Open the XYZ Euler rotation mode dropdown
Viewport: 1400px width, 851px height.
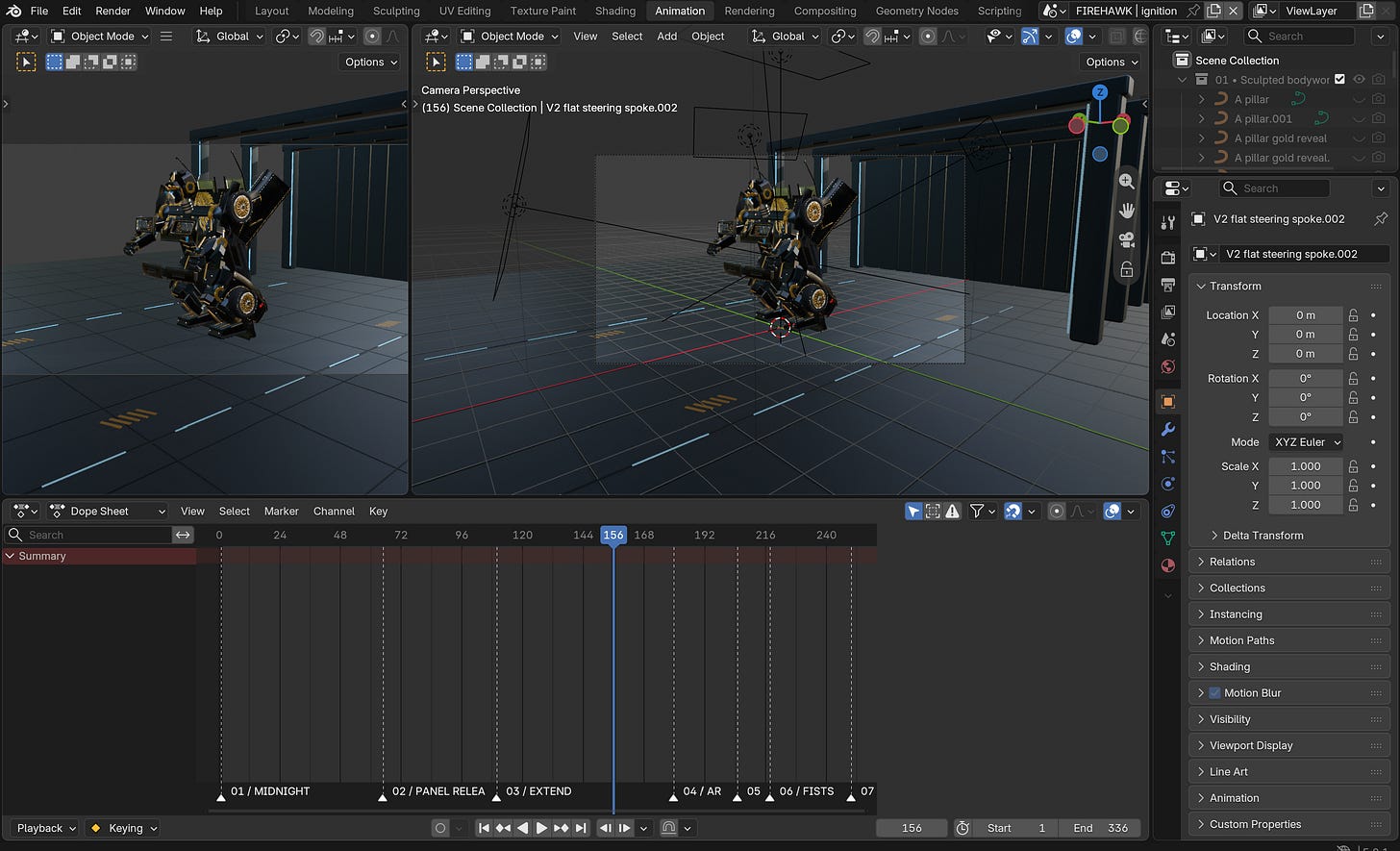1307,442
